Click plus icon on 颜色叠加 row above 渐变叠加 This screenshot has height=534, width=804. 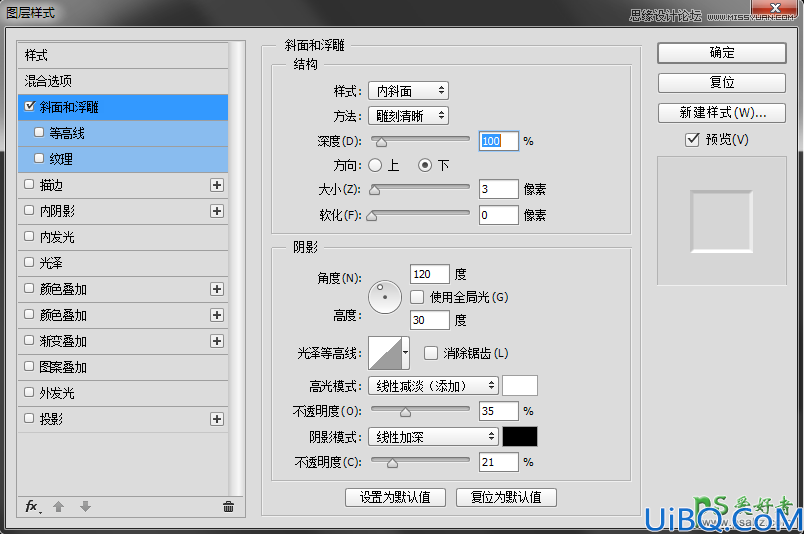(x=217, y=315)
